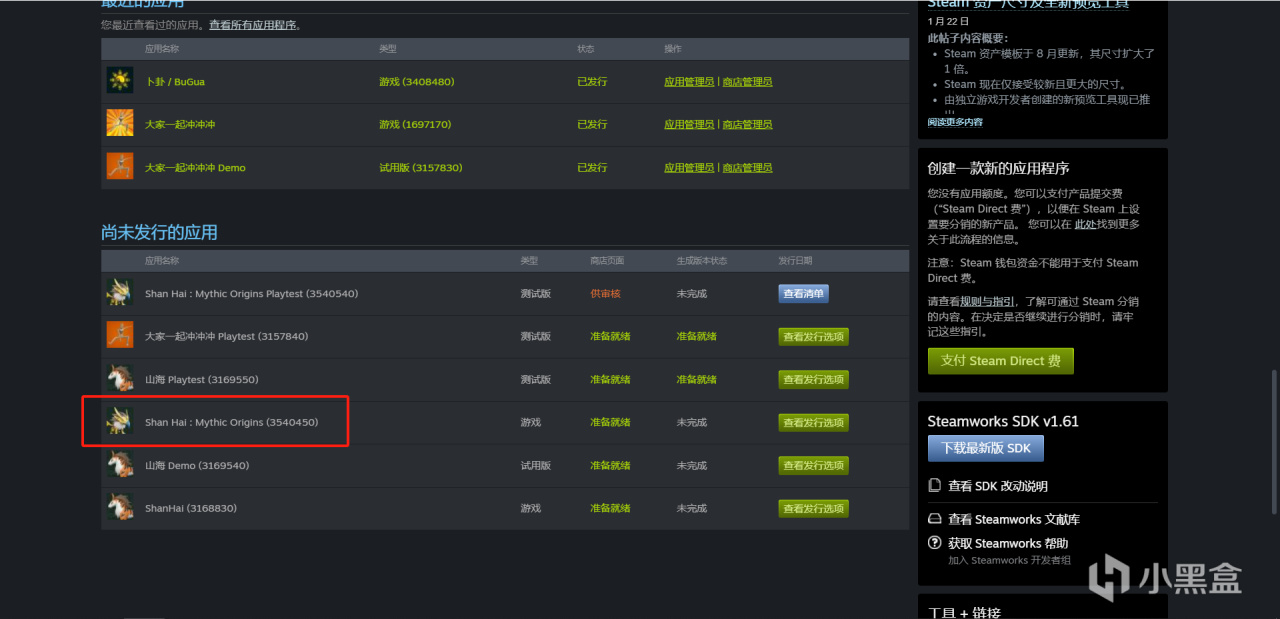Click the 下载最新版 SDK button
1280x619 pixels.
[986, 448]
